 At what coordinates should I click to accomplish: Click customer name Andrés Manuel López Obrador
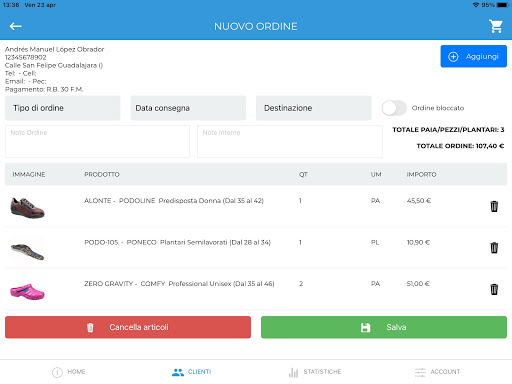(54, 49)
